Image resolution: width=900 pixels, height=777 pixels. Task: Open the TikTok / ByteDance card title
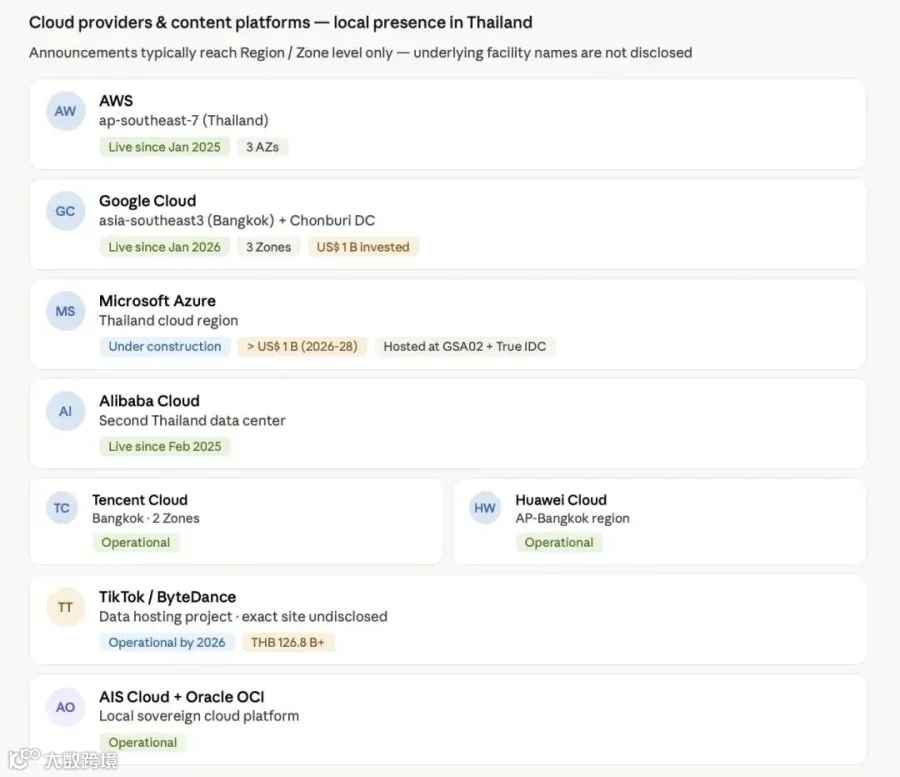point(168,597)
